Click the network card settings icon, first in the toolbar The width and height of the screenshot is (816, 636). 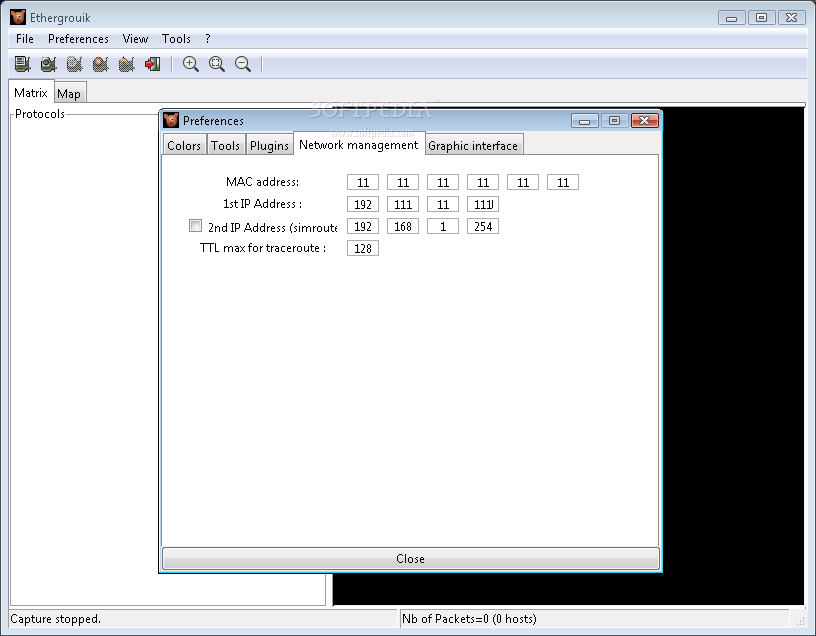22,64
